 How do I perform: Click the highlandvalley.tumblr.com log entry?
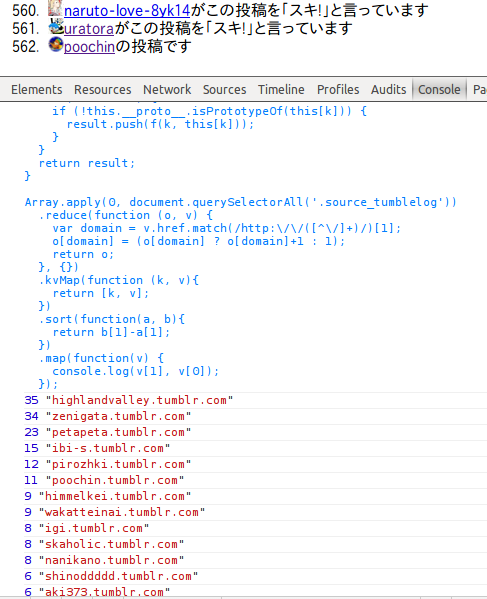tap(255, 400)
